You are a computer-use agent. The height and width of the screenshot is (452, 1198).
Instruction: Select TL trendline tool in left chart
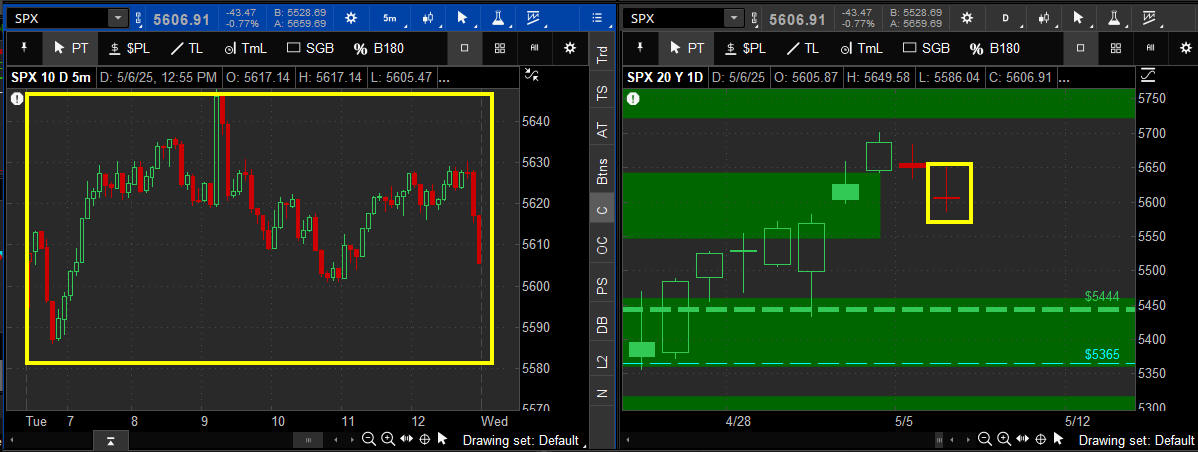coord(186,48)
